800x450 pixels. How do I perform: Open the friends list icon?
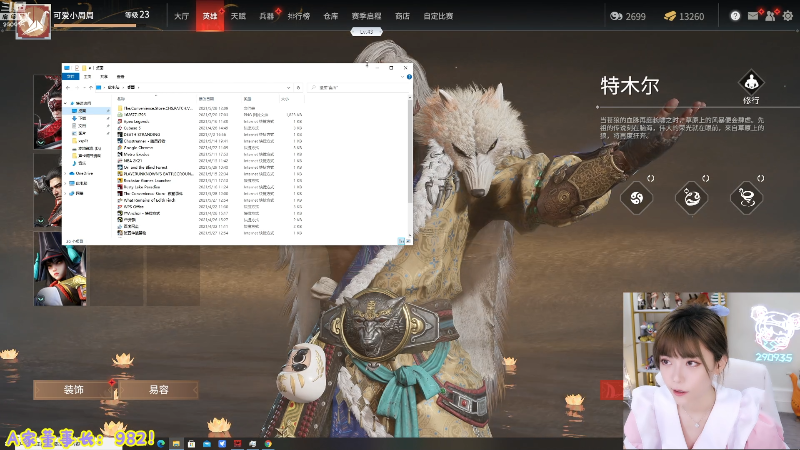pos(770,16)
